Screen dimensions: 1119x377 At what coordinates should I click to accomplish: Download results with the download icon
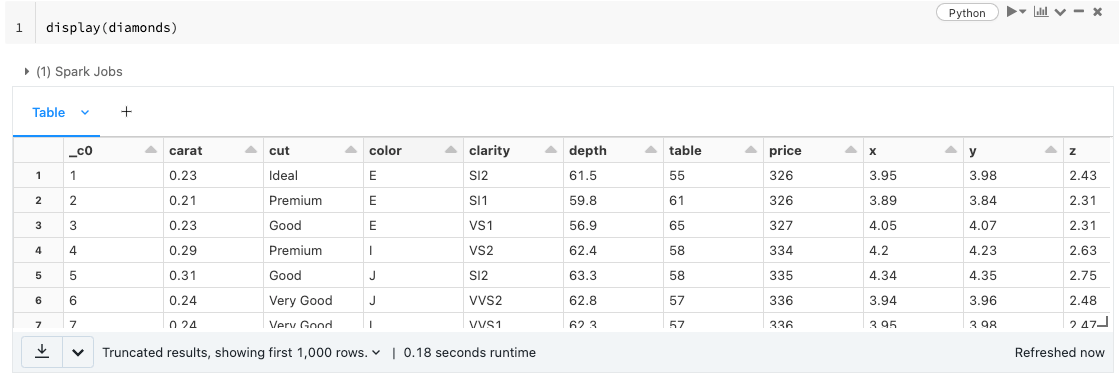tap(42, 352)
